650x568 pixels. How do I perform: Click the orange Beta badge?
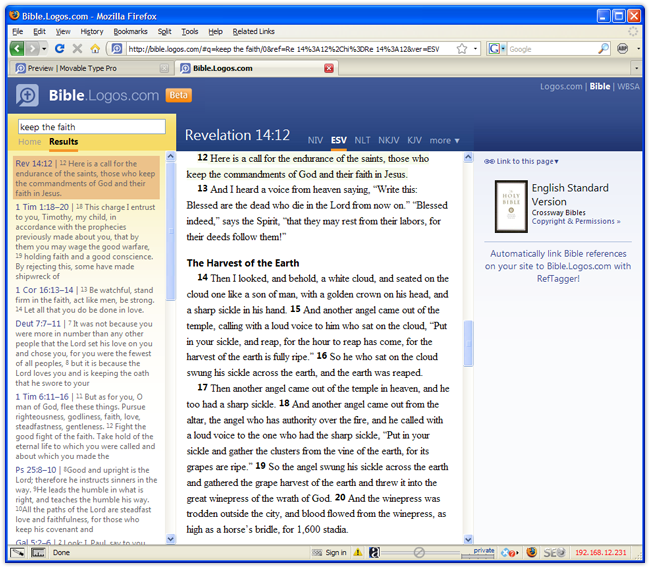click(178, 95)
